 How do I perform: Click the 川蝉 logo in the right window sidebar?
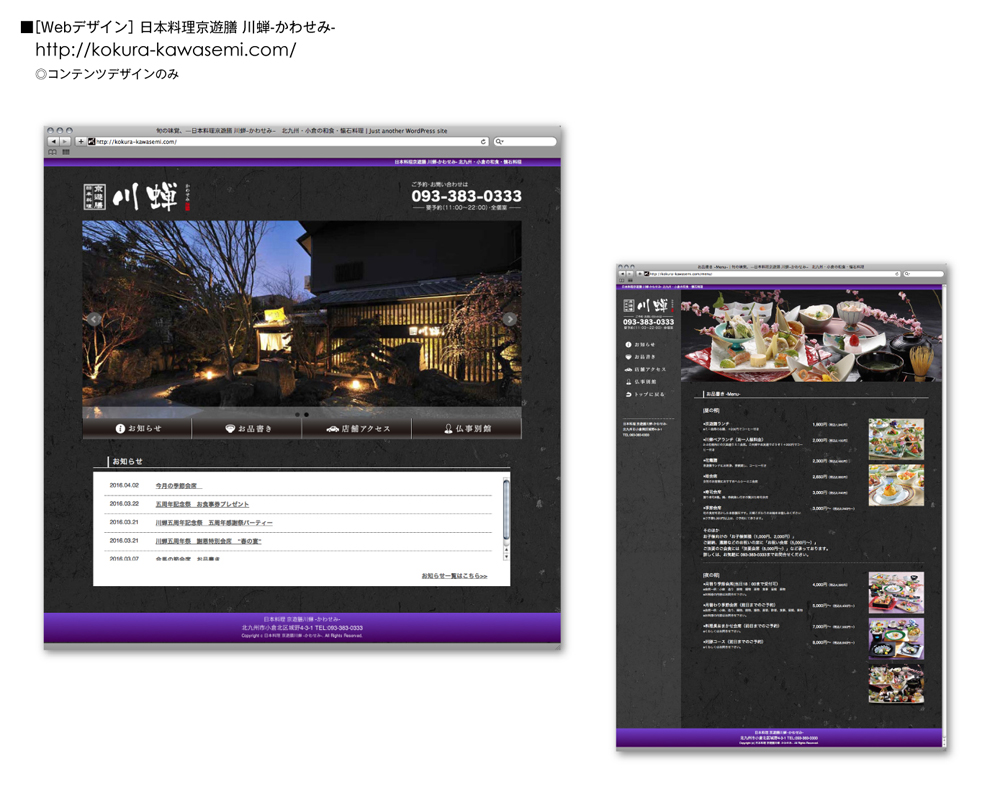[648, 305]
